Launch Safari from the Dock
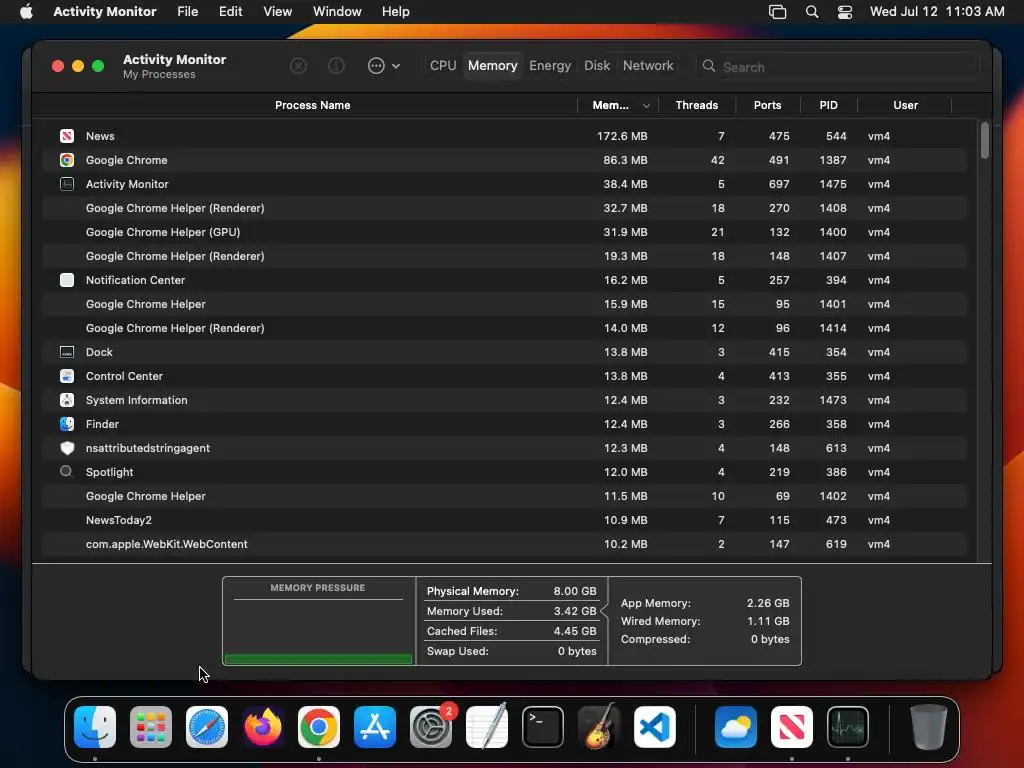The height and width of the screenshot is (768, 1024). coord(207,727)
